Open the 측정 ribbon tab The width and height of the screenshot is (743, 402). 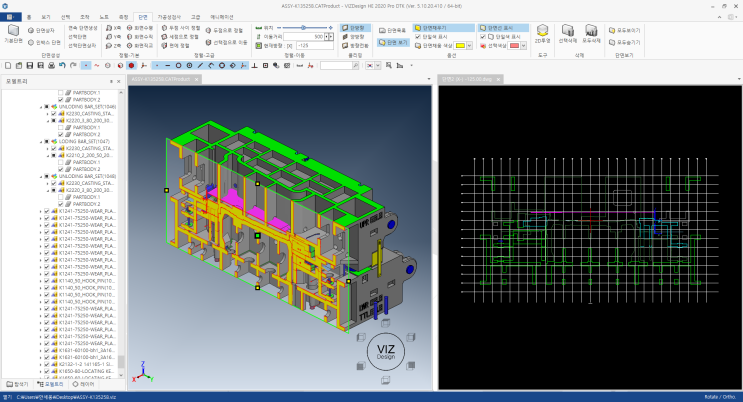point(123,17)
